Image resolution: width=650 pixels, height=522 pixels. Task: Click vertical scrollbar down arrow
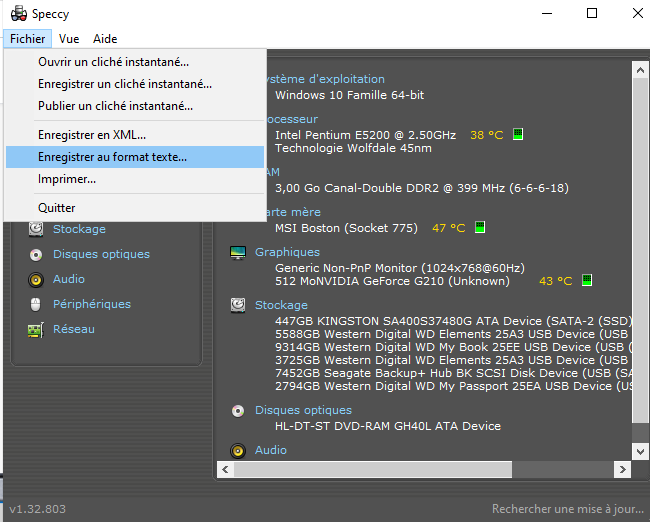point(640,452)
